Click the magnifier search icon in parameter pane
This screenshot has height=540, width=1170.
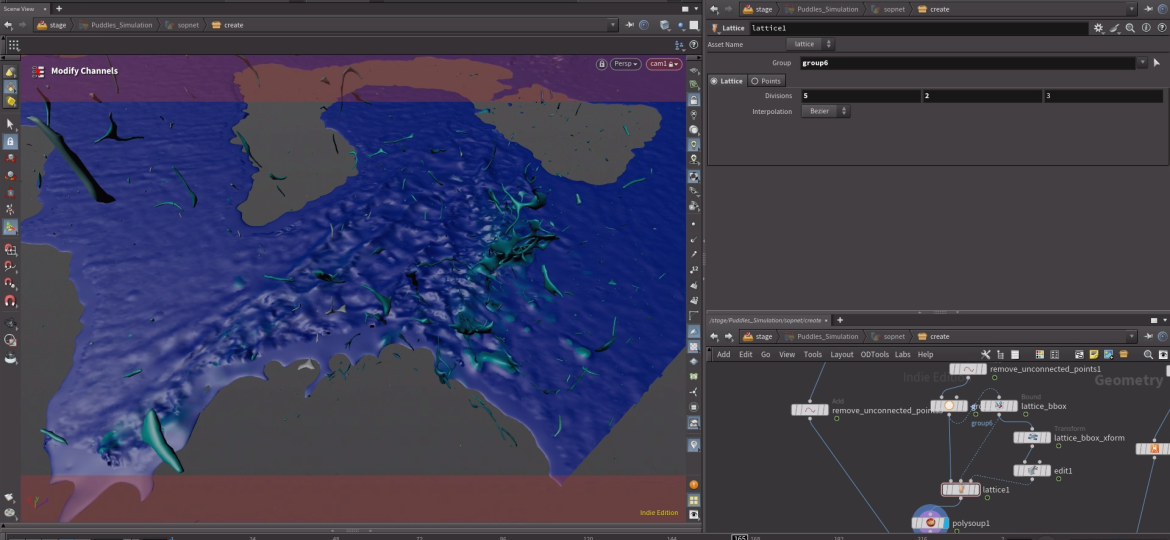point(1130,28)
